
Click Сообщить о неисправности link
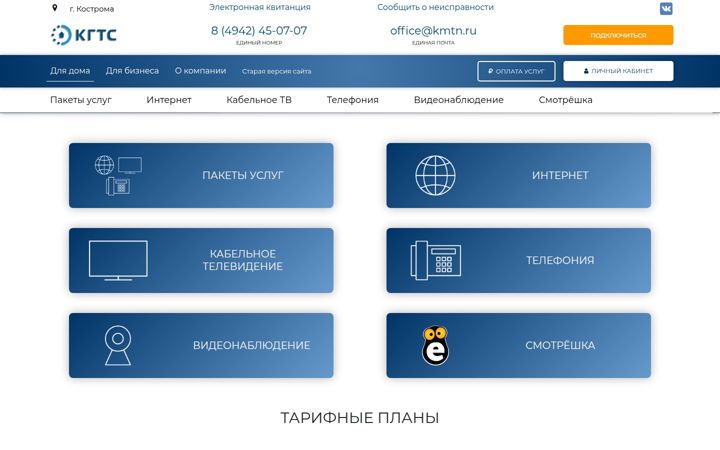click(435, 7)
